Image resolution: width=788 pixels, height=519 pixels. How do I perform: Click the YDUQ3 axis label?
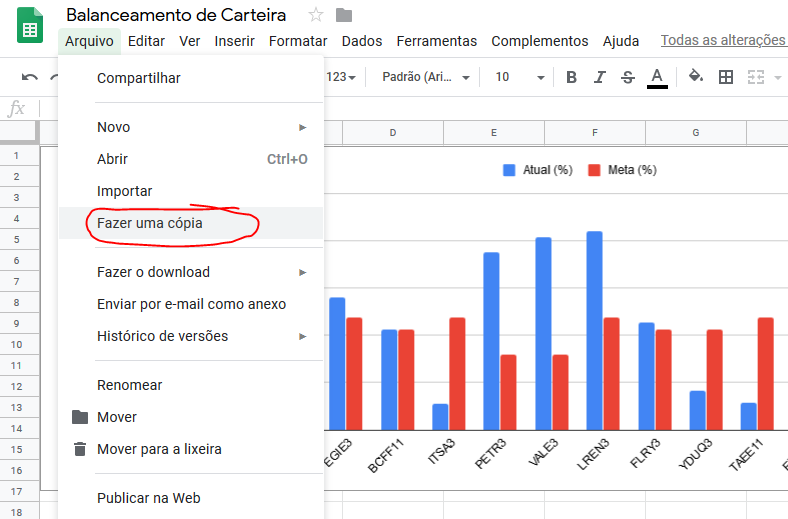[696, 454]
